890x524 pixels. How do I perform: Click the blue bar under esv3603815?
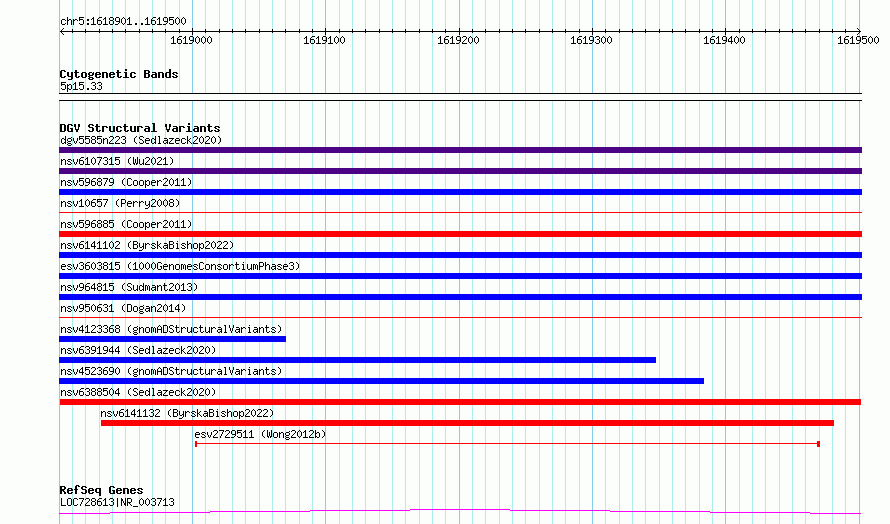click(460, 276)
